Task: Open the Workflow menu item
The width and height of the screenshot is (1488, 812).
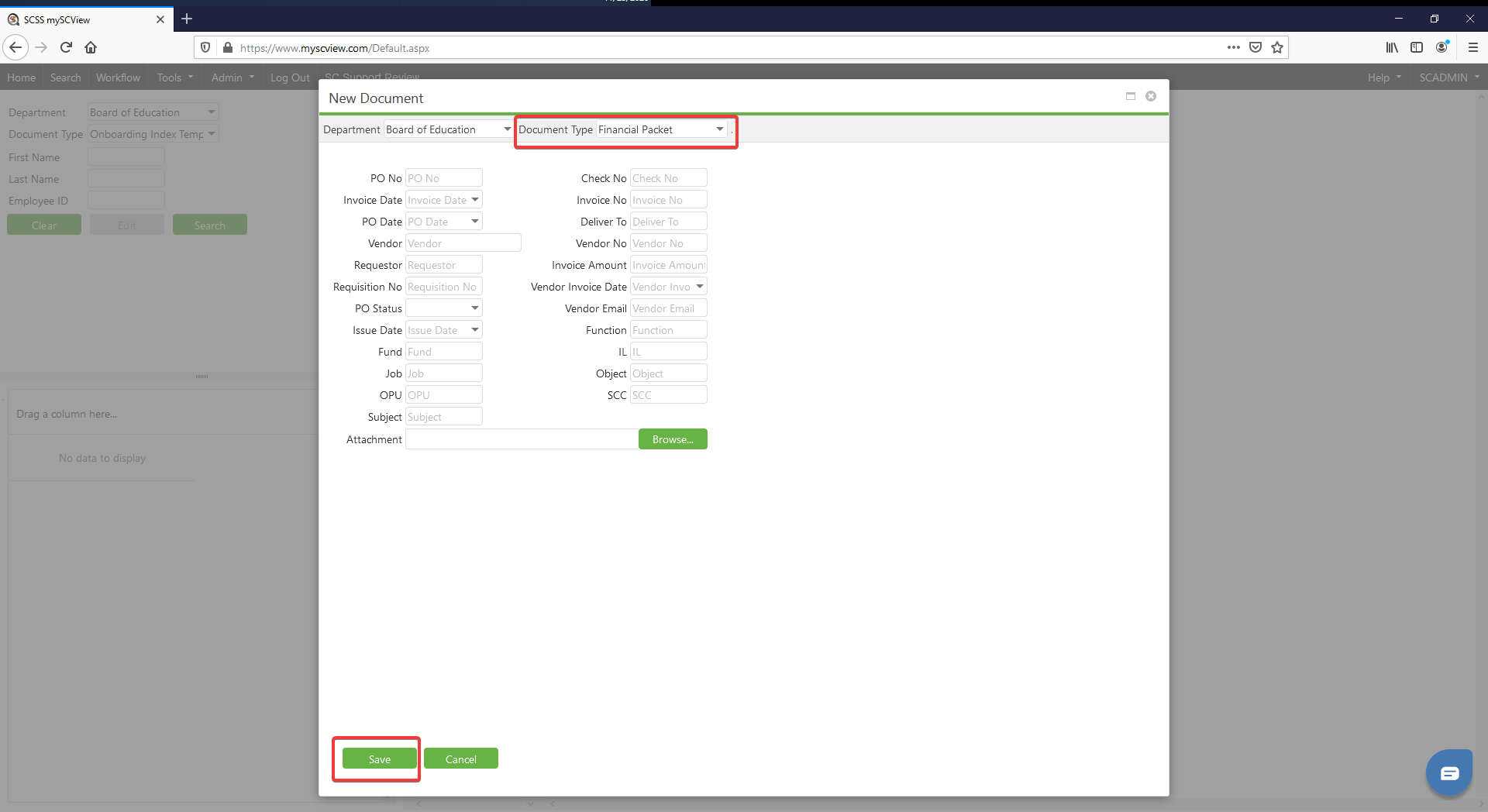Action: coord(118,77)
